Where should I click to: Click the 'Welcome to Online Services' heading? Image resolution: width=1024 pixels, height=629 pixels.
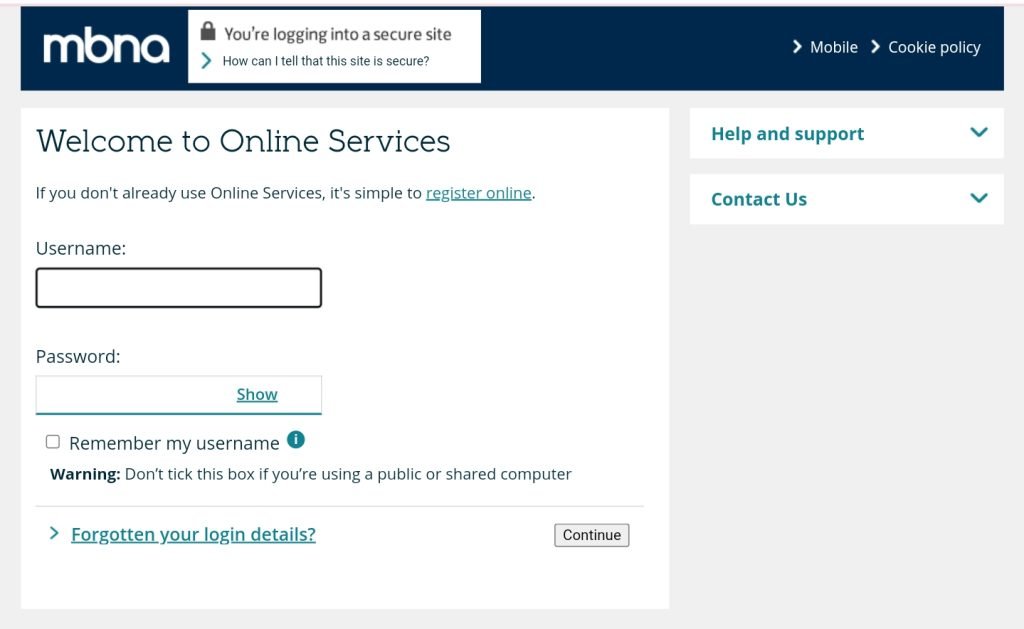click(243, 141)
